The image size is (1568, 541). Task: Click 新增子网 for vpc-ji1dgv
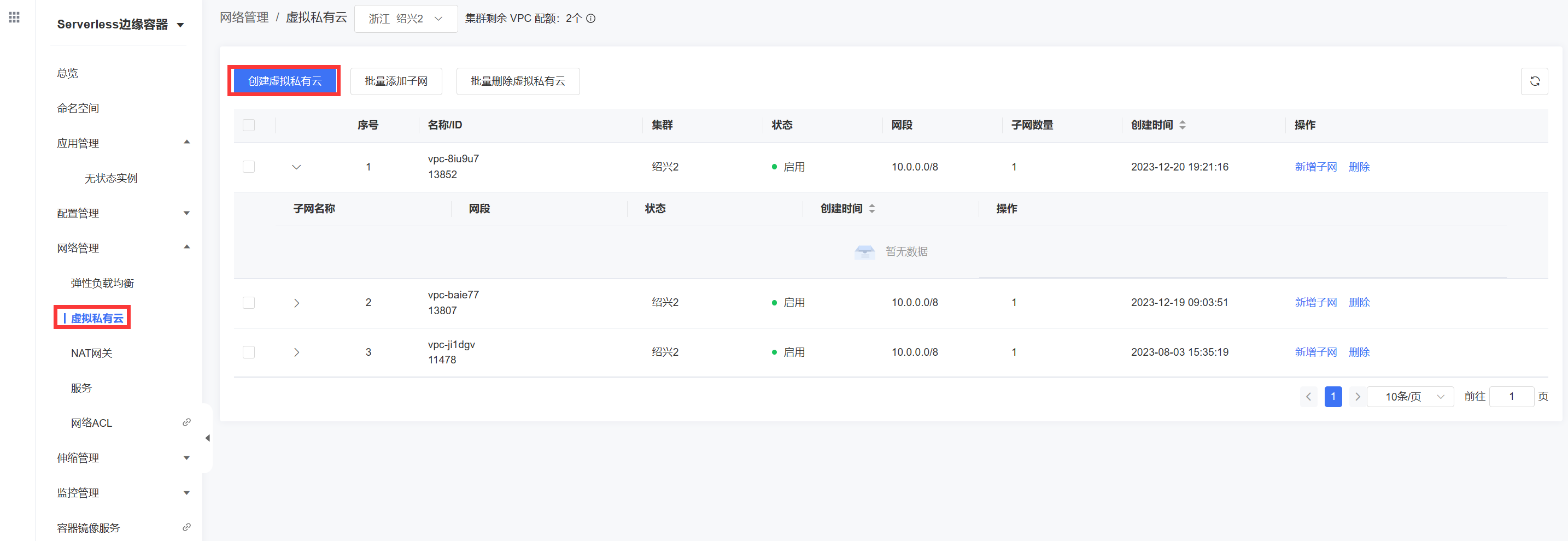click(x=1315, y=352)
